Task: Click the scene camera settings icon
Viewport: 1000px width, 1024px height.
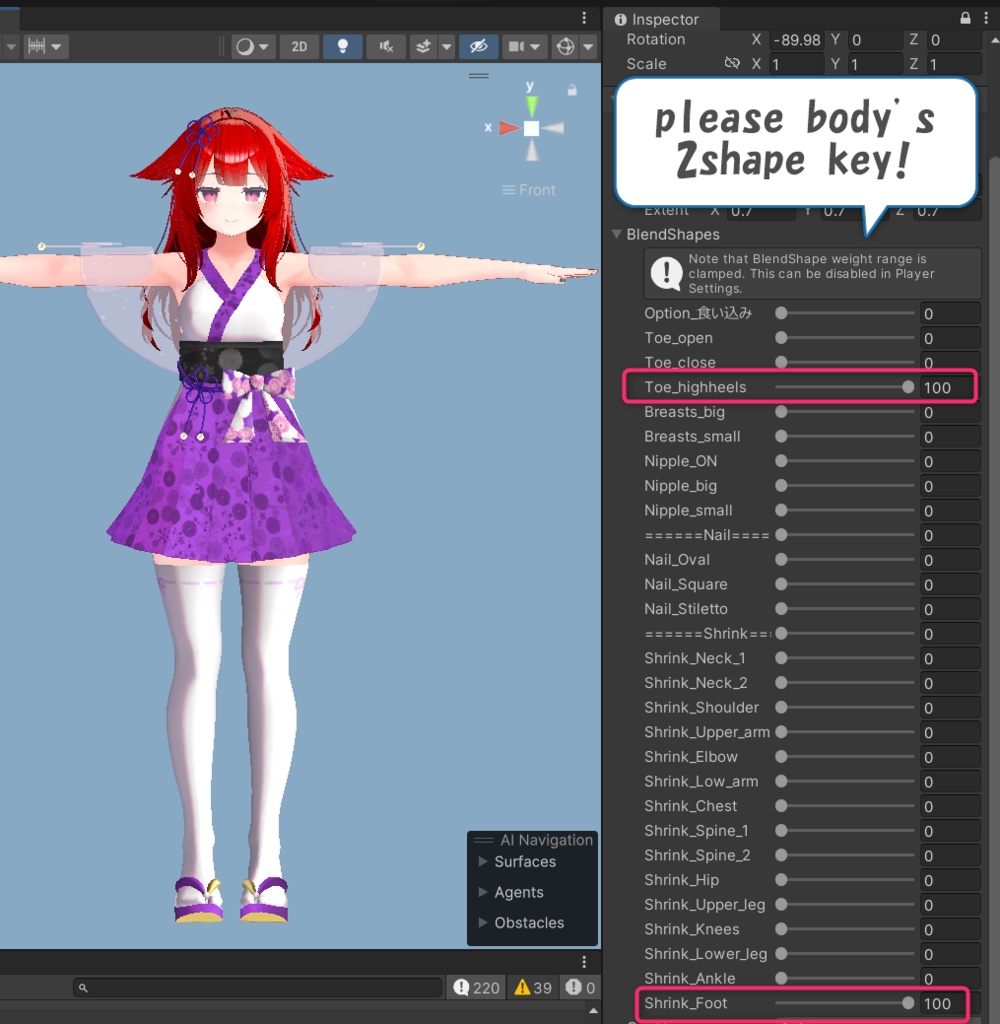Action: [x=516, y=46]
